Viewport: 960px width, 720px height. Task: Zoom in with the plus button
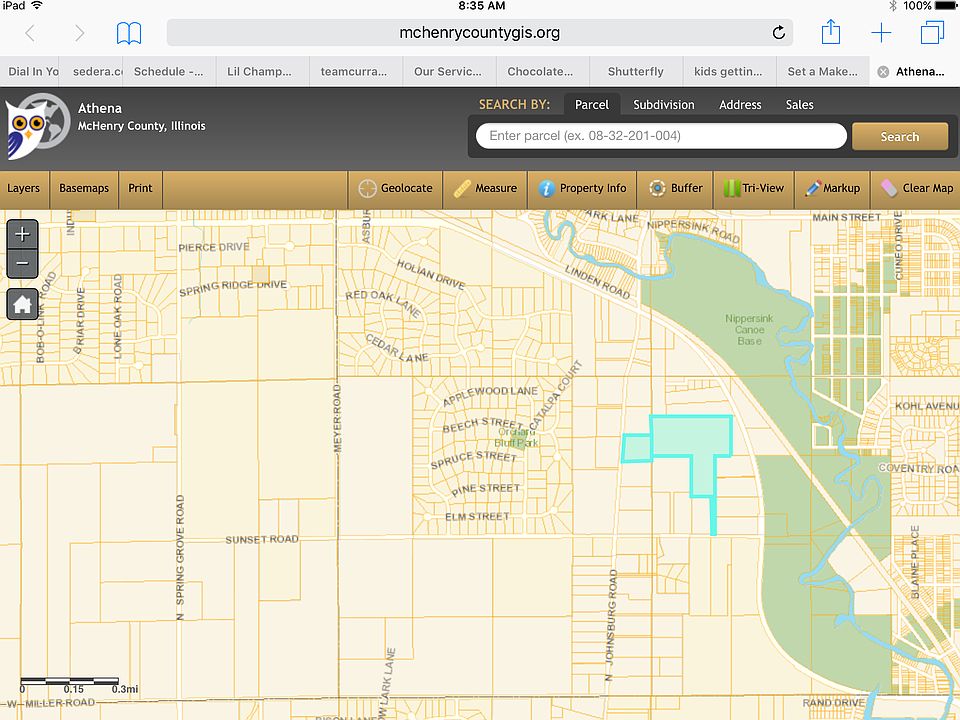point(22,235)
